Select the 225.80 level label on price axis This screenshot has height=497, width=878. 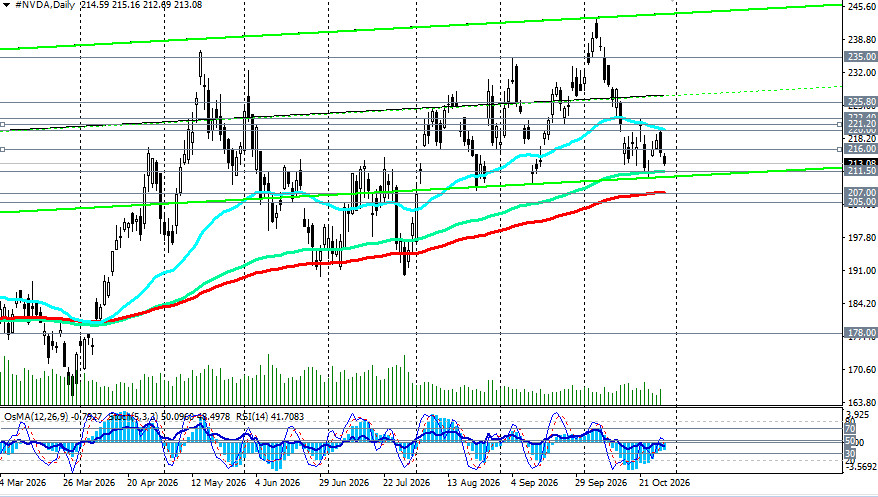pos(861,102)
